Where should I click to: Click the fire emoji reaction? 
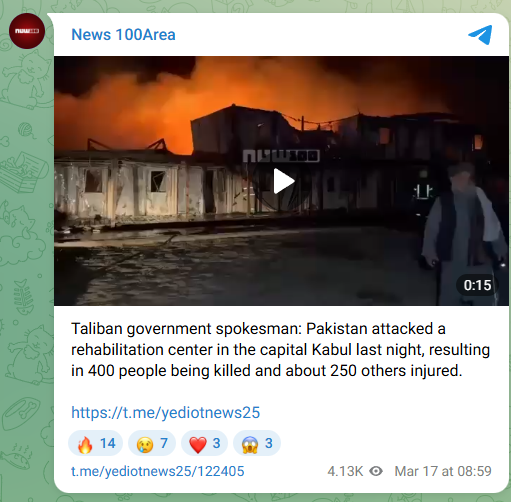click(95, 444)
